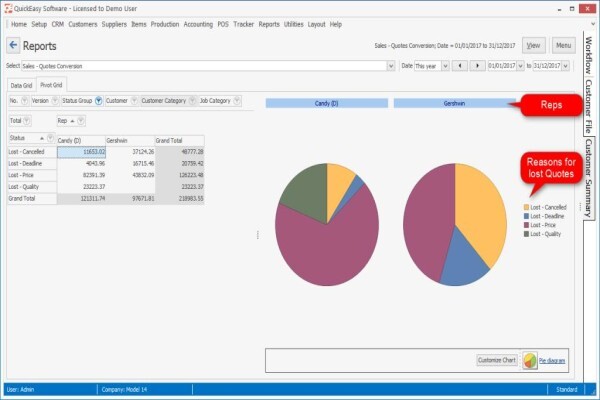600x400 pixels.
Task: Open the Utilities menu
Action: [x=293, y=24]
